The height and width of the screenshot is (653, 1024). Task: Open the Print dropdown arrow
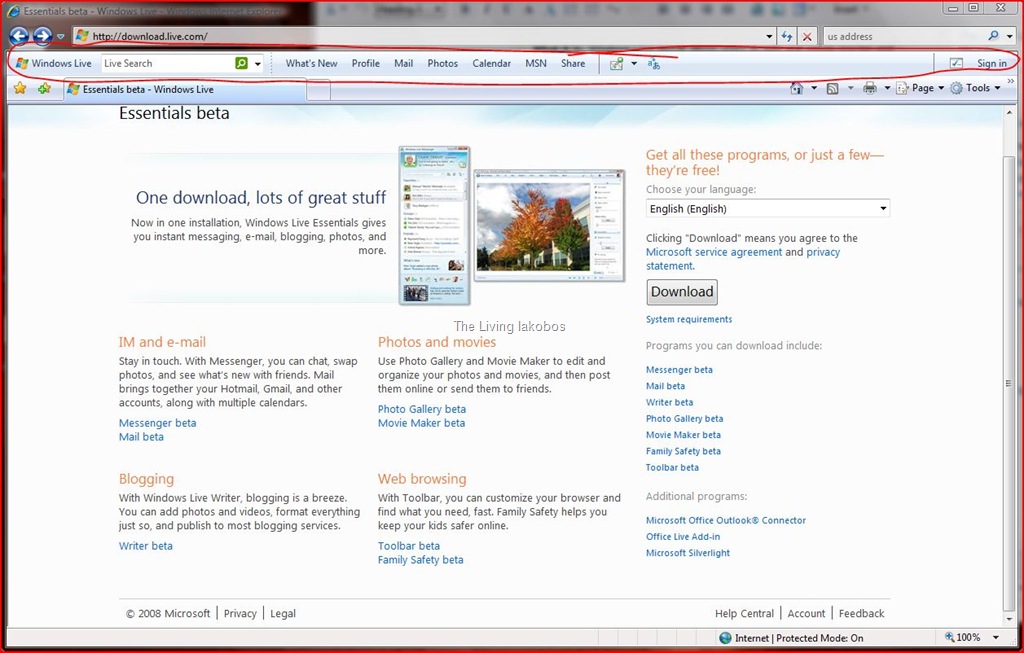[887, 88]
